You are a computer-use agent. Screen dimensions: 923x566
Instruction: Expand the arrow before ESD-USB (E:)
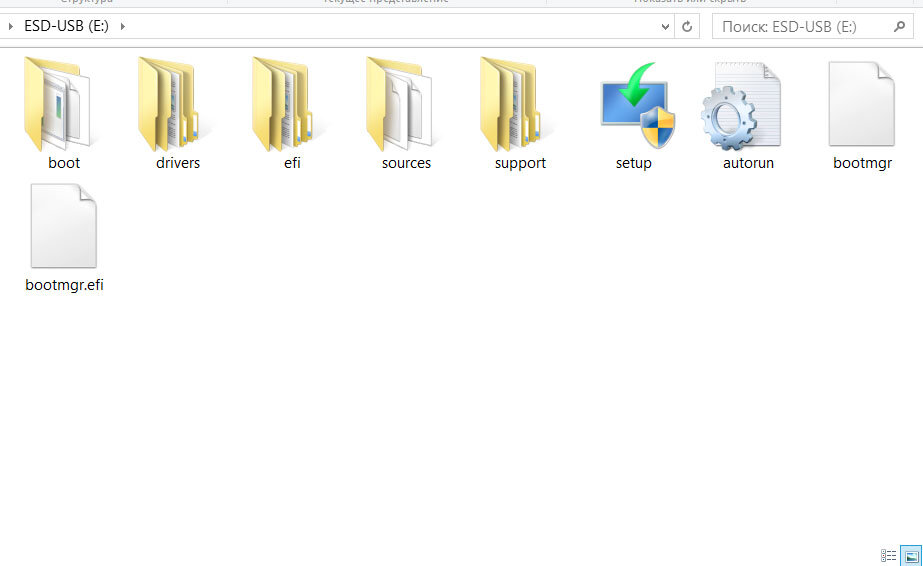click(x=11, y=26)
